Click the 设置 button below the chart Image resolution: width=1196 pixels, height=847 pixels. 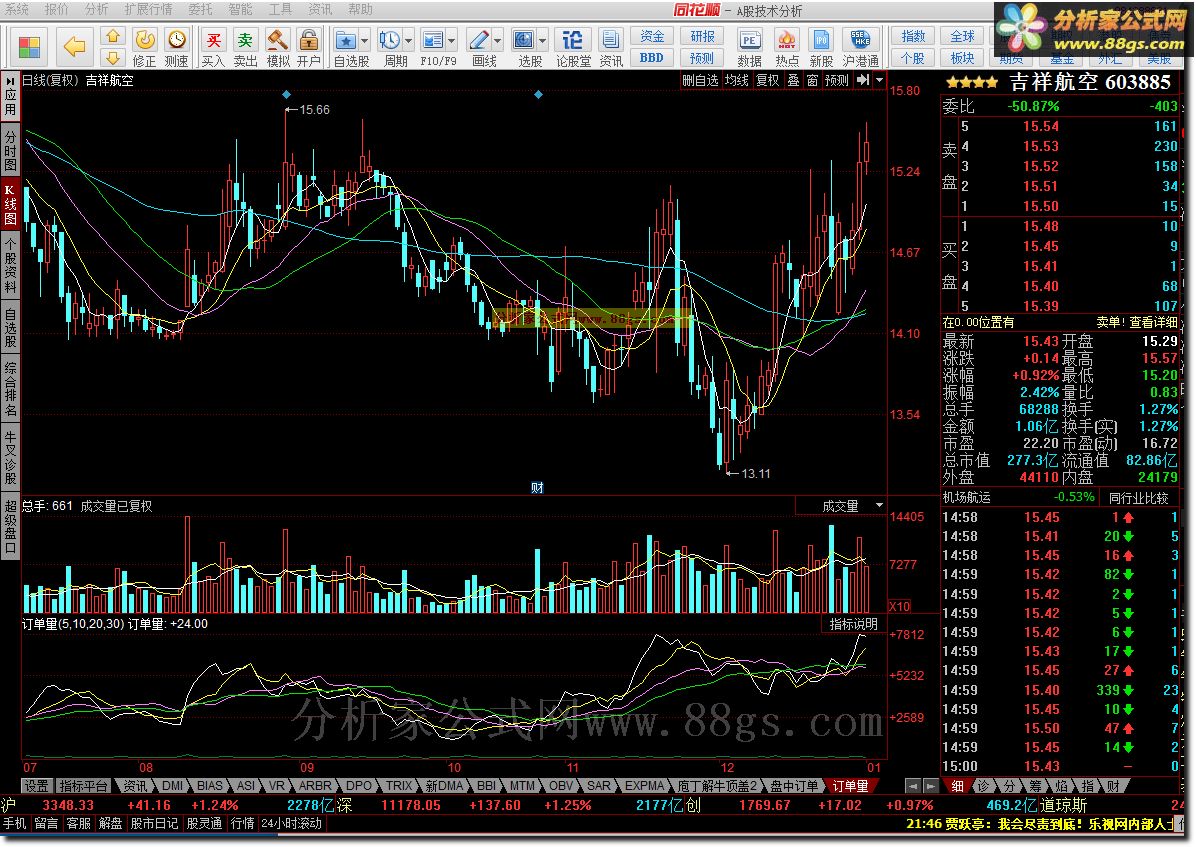(x=37, y=786)
